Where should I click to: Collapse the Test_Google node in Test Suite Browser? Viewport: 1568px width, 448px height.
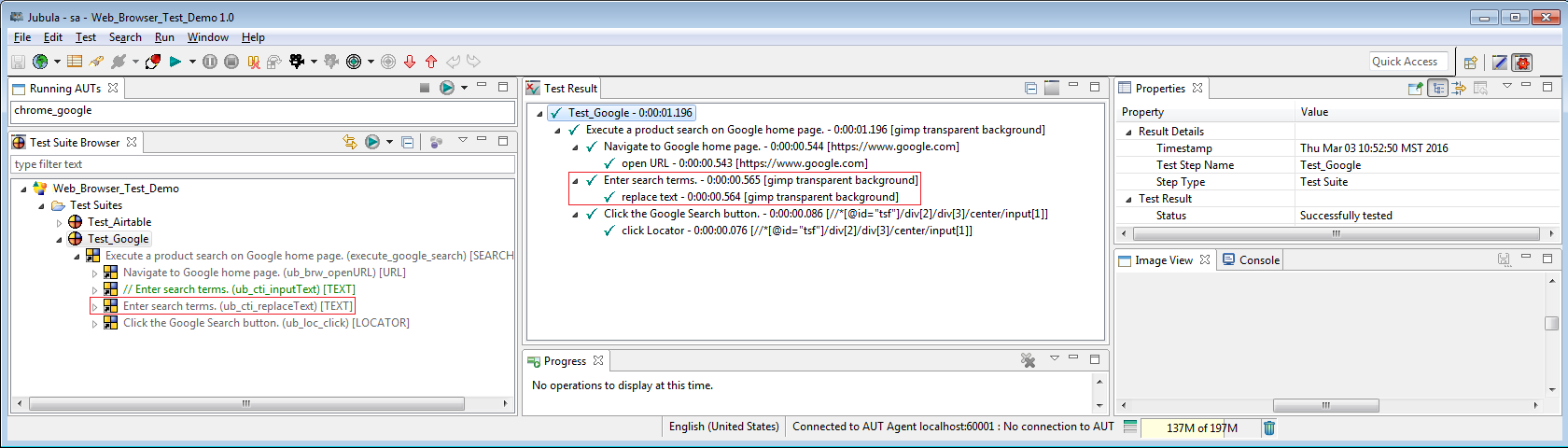pyautogui.click(x=60, y=239)
